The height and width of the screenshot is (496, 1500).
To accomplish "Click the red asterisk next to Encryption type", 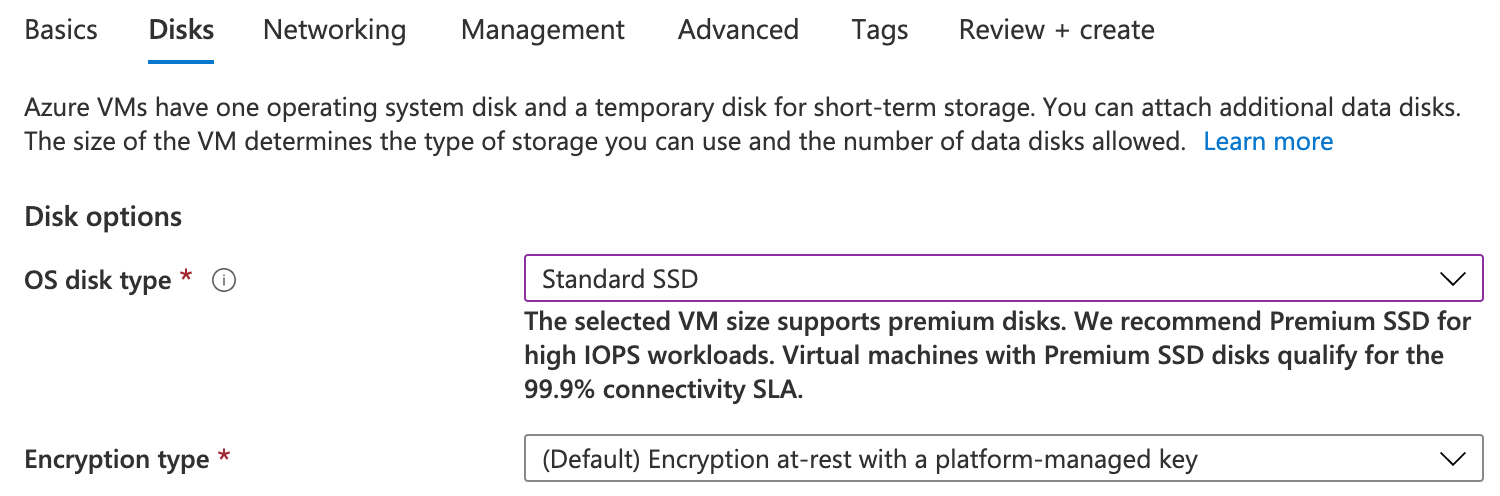I will tap(224, 458).
